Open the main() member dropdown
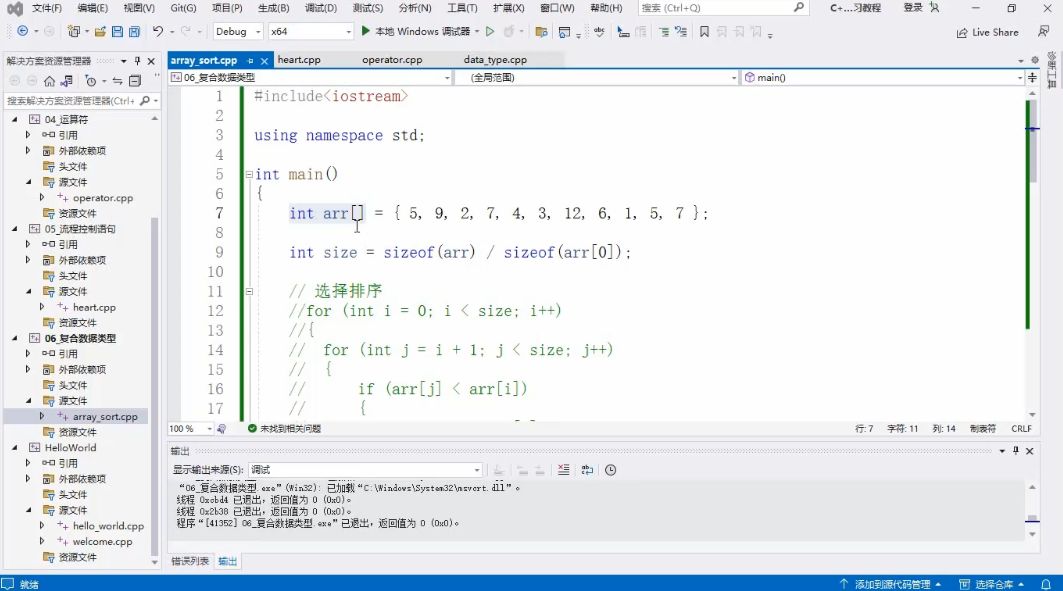The height and width of the screenshot is (591, 1063). (x=883, y=77)
